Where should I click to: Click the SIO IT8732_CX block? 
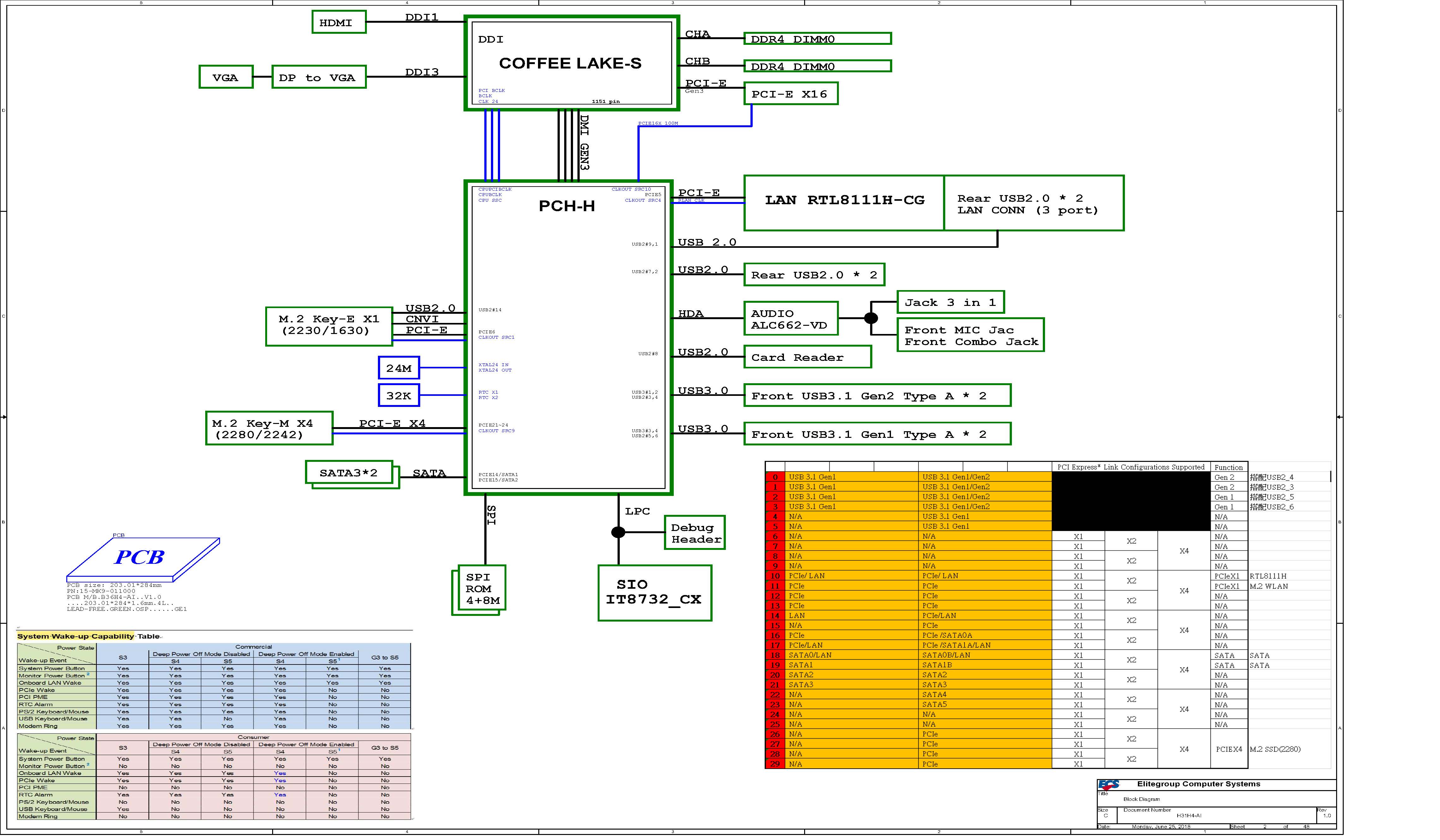[x=654, y=593]
